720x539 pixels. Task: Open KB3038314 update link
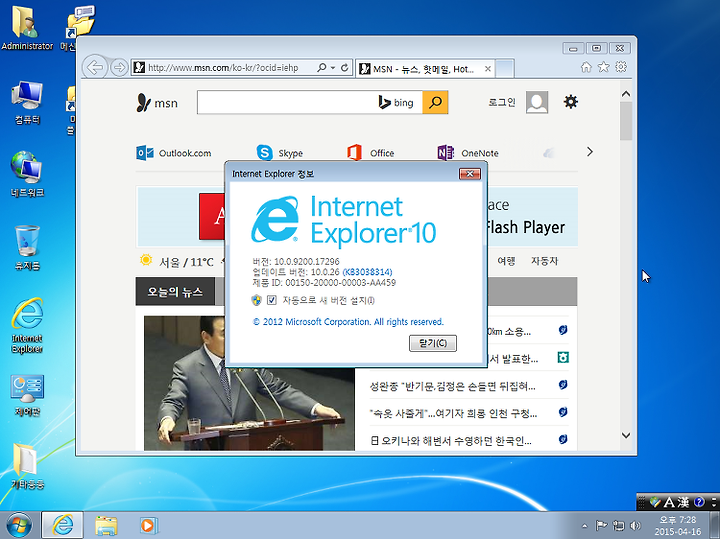click(367, 272)
